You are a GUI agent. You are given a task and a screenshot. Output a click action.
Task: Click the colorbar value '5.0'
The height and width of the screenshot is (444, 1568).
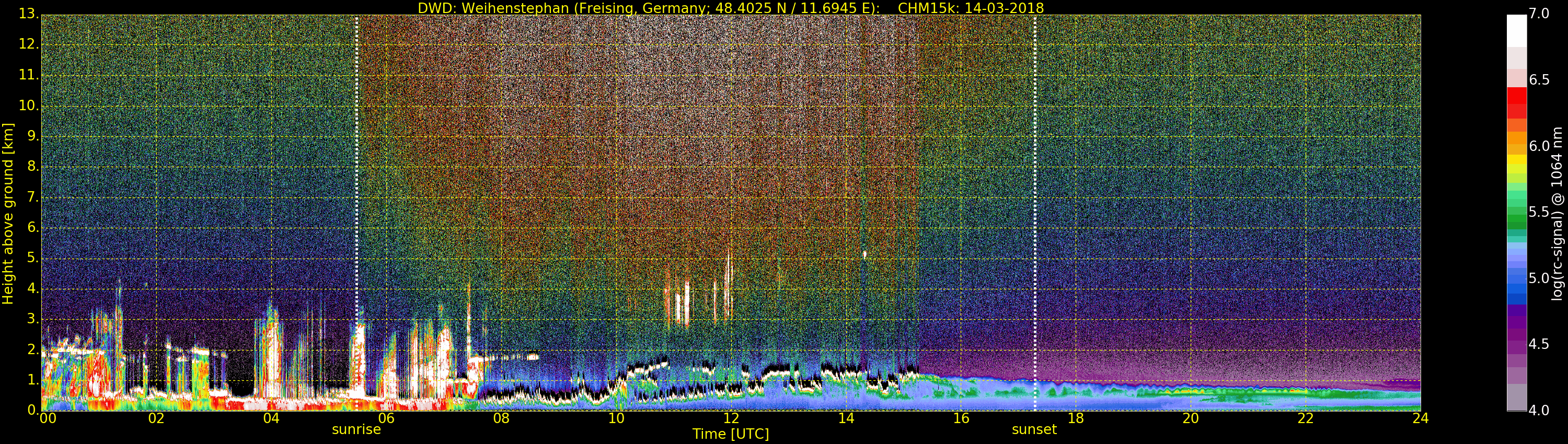[1539, 278]
